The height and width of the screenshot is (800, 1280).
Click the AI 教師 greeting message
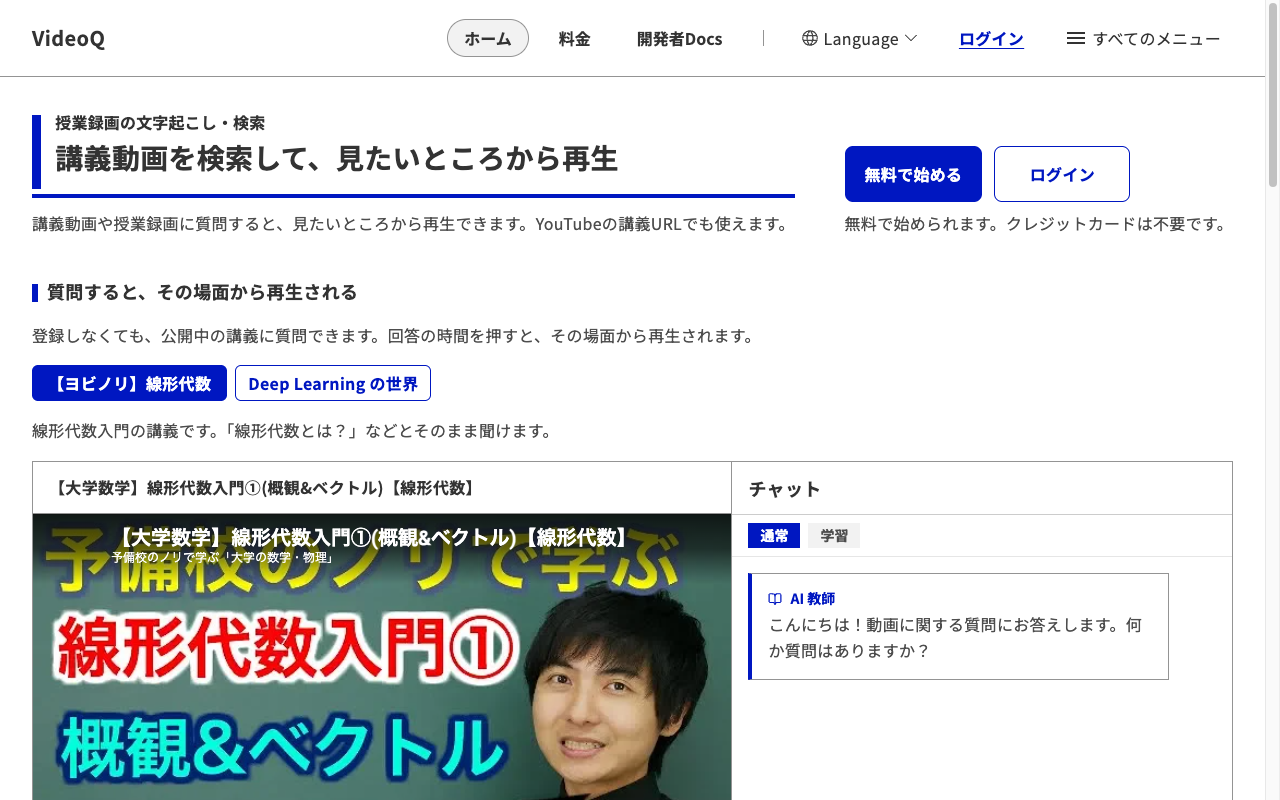point(958,626)
